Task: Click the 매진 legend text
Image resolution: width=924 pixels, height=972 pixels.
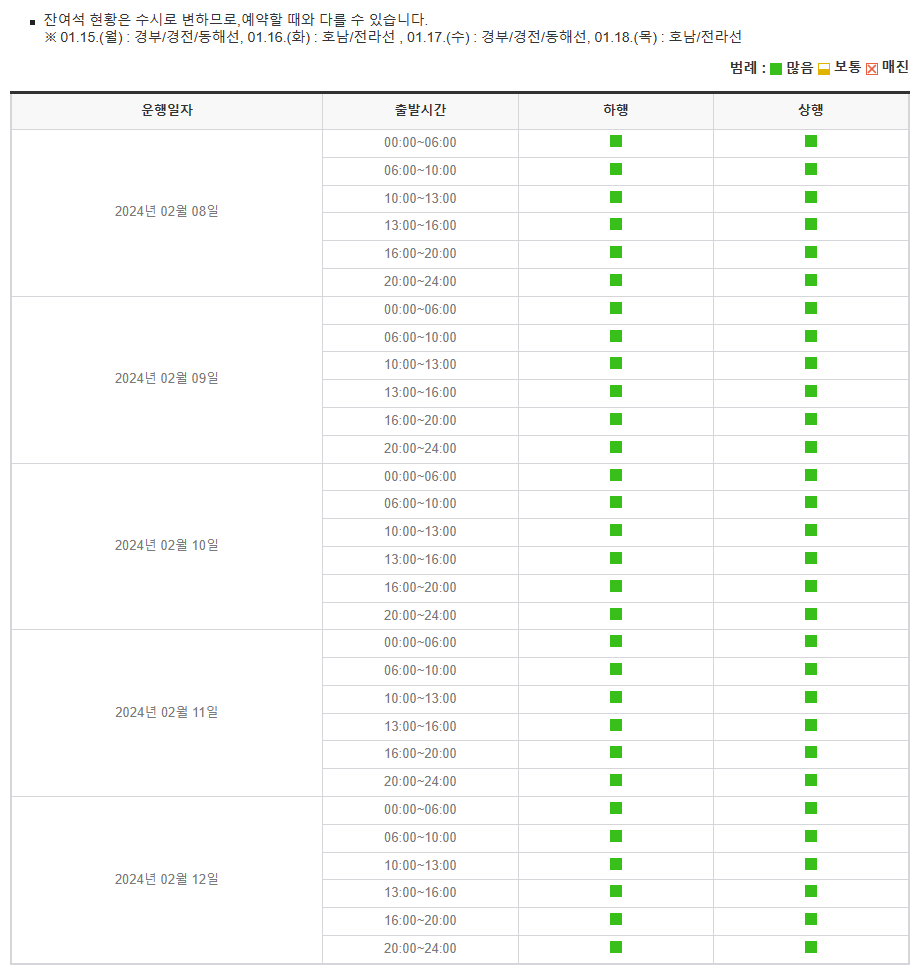Action: pos(895,67)
